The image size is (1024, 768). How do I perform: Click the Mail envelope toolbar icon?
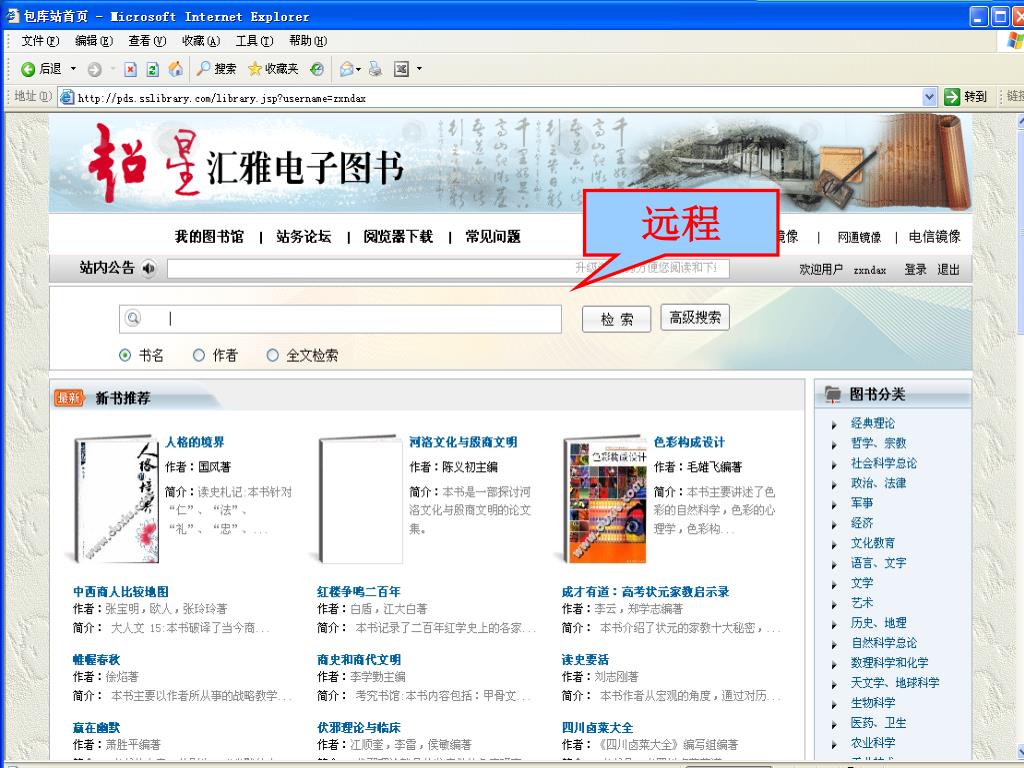tap(347, 69)
